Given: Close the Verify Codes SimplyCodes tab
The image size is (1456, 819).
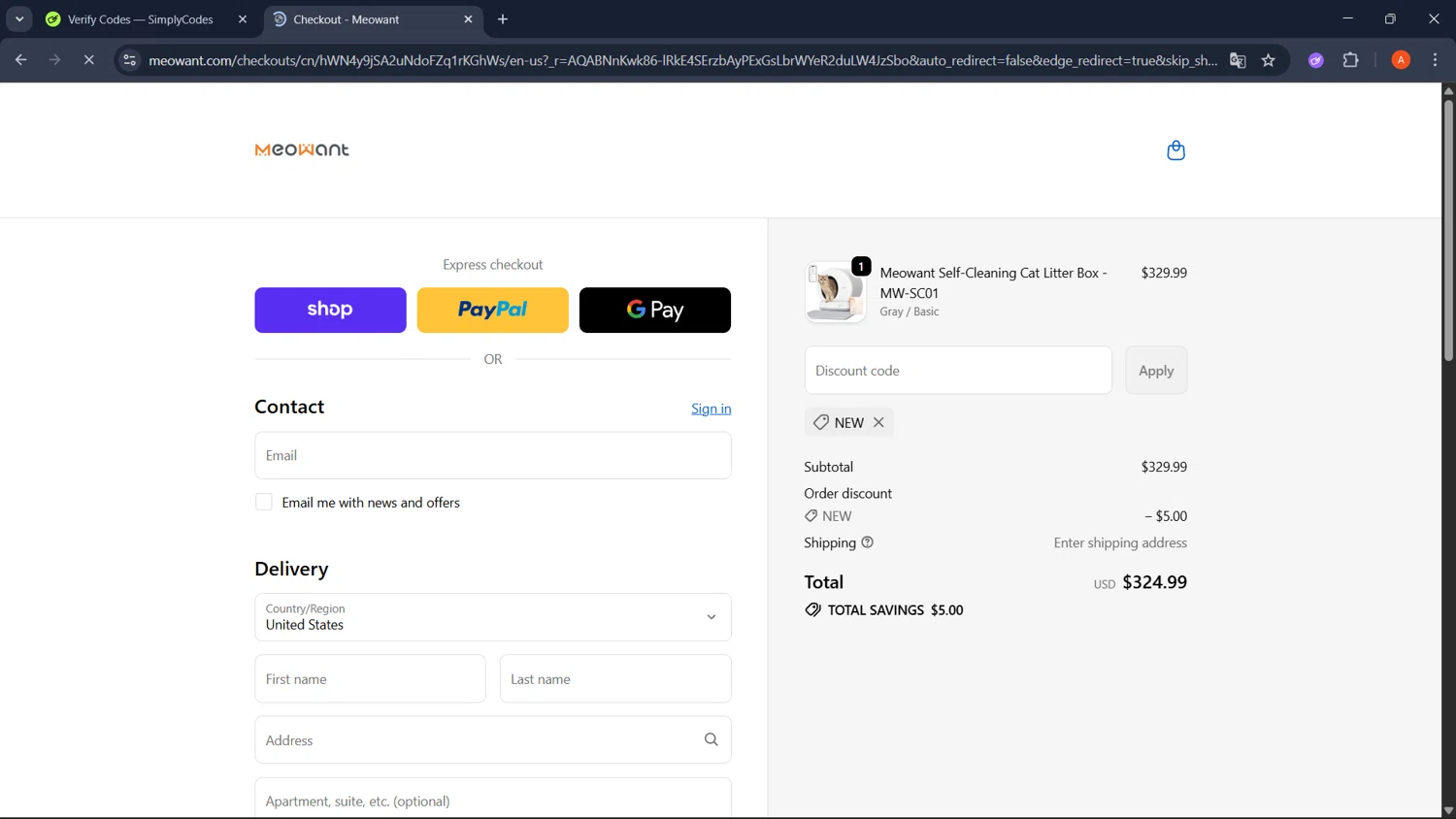Looking at the screenshot, I should [243, 19].
